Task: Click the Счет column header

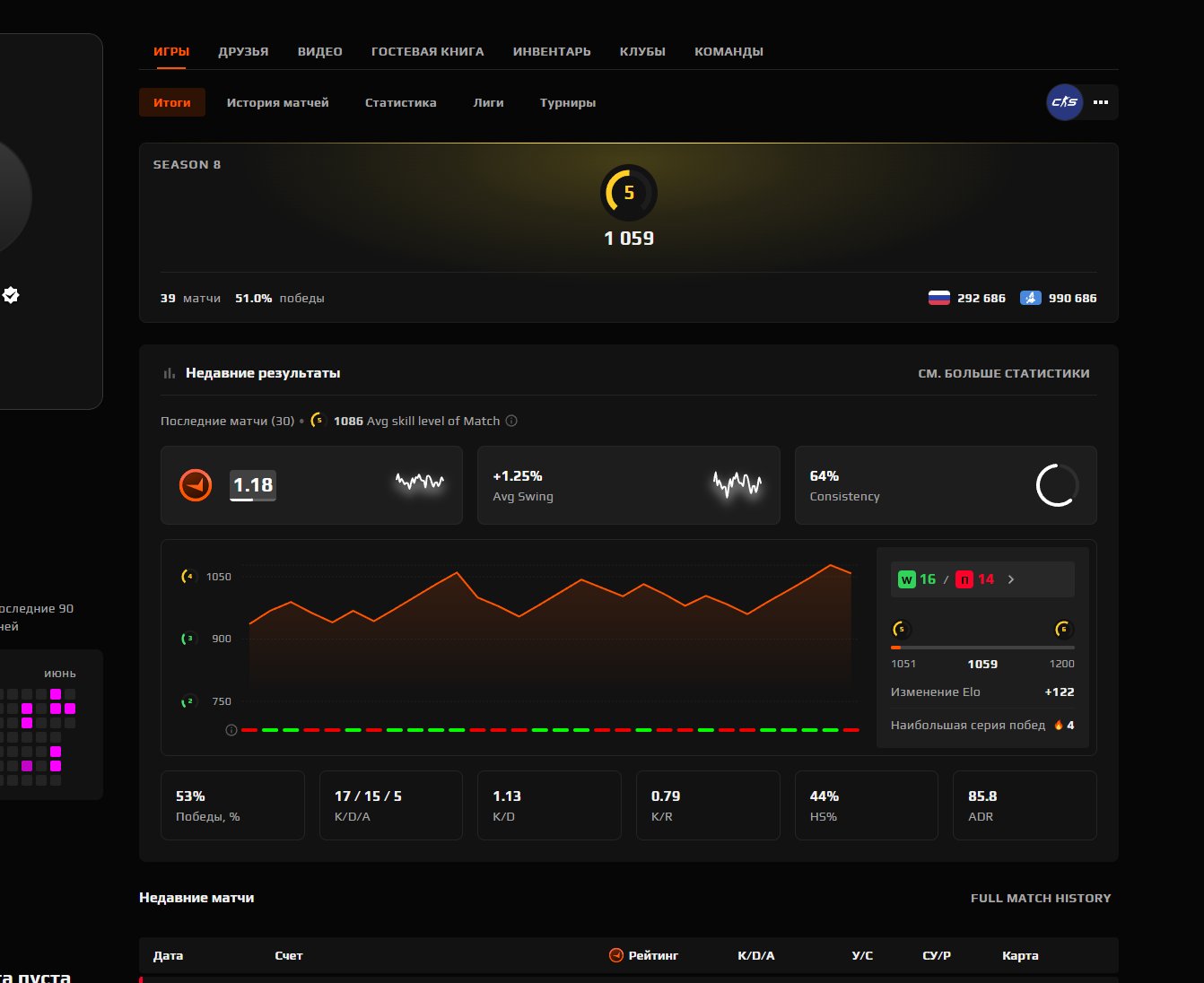Action: 289,955
